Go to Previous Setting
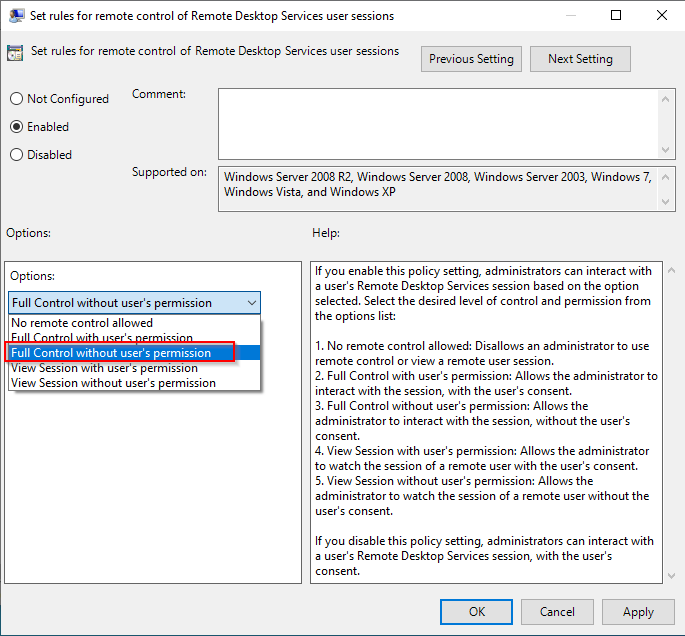This screenshot has height=636, width=685. click(x=471, y=59)
